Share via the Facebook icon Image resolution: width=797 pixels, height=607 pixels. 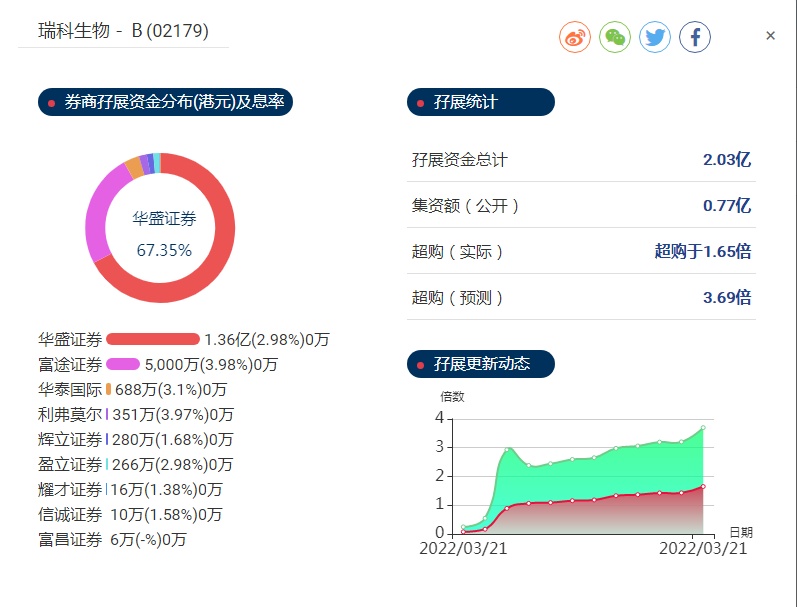[695, 37]
